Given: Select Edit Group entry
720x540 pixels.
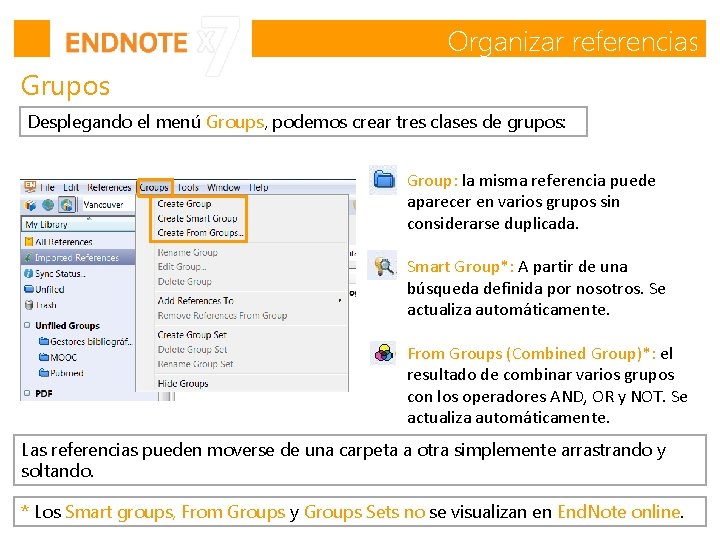Looking at the screenshot, I should pyautogui.click(x=182, y=267).
